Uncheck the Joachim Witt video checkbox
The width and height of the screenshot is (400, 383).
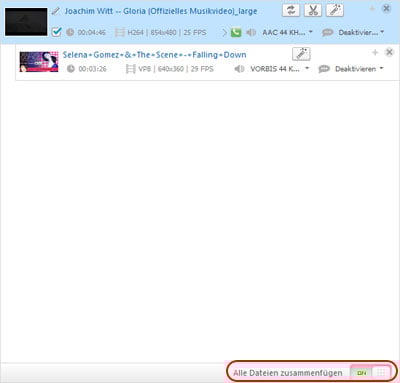tap(57, 32)
